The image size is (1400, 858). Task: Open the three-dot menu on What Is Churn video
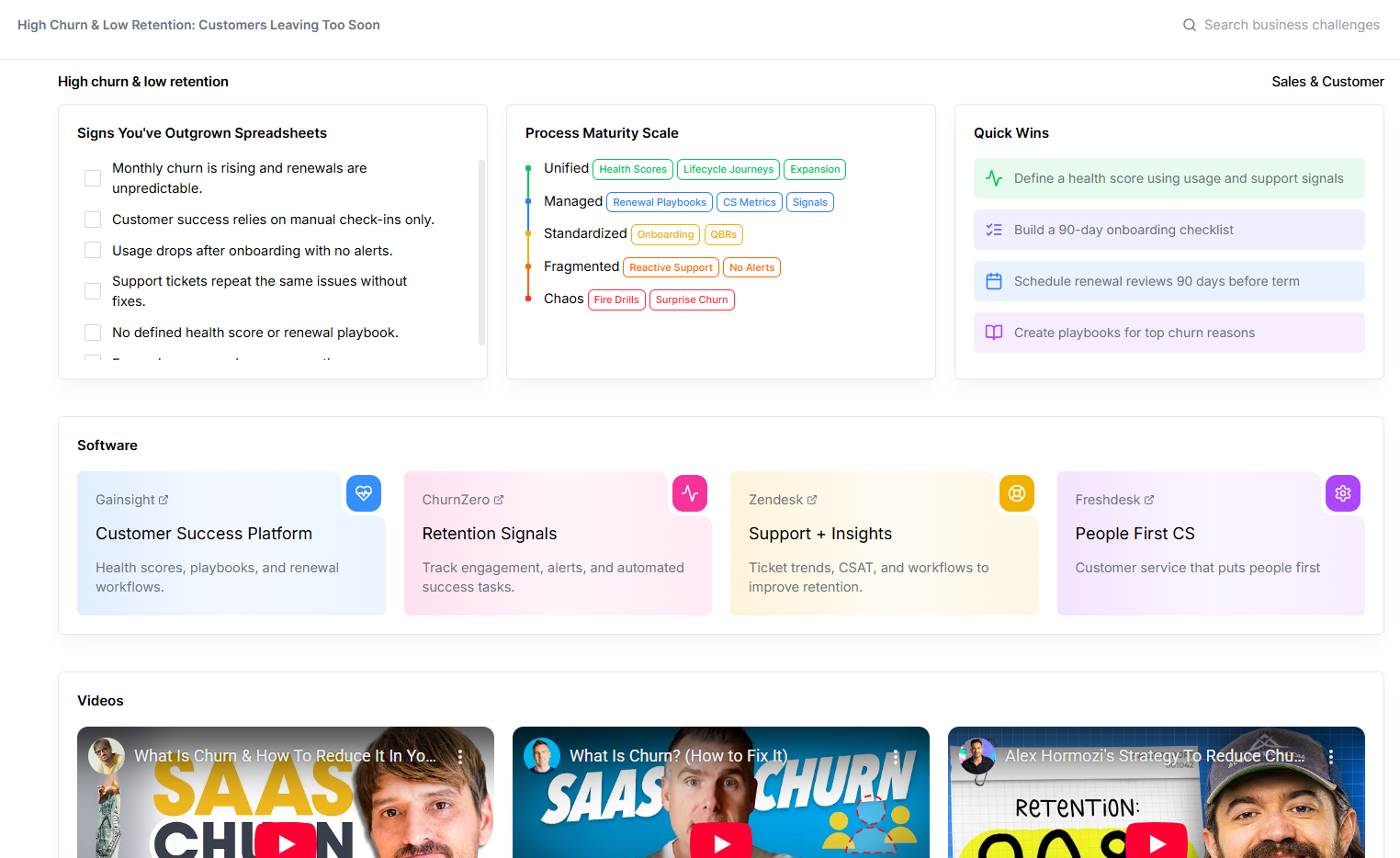[x=896, y=756]
